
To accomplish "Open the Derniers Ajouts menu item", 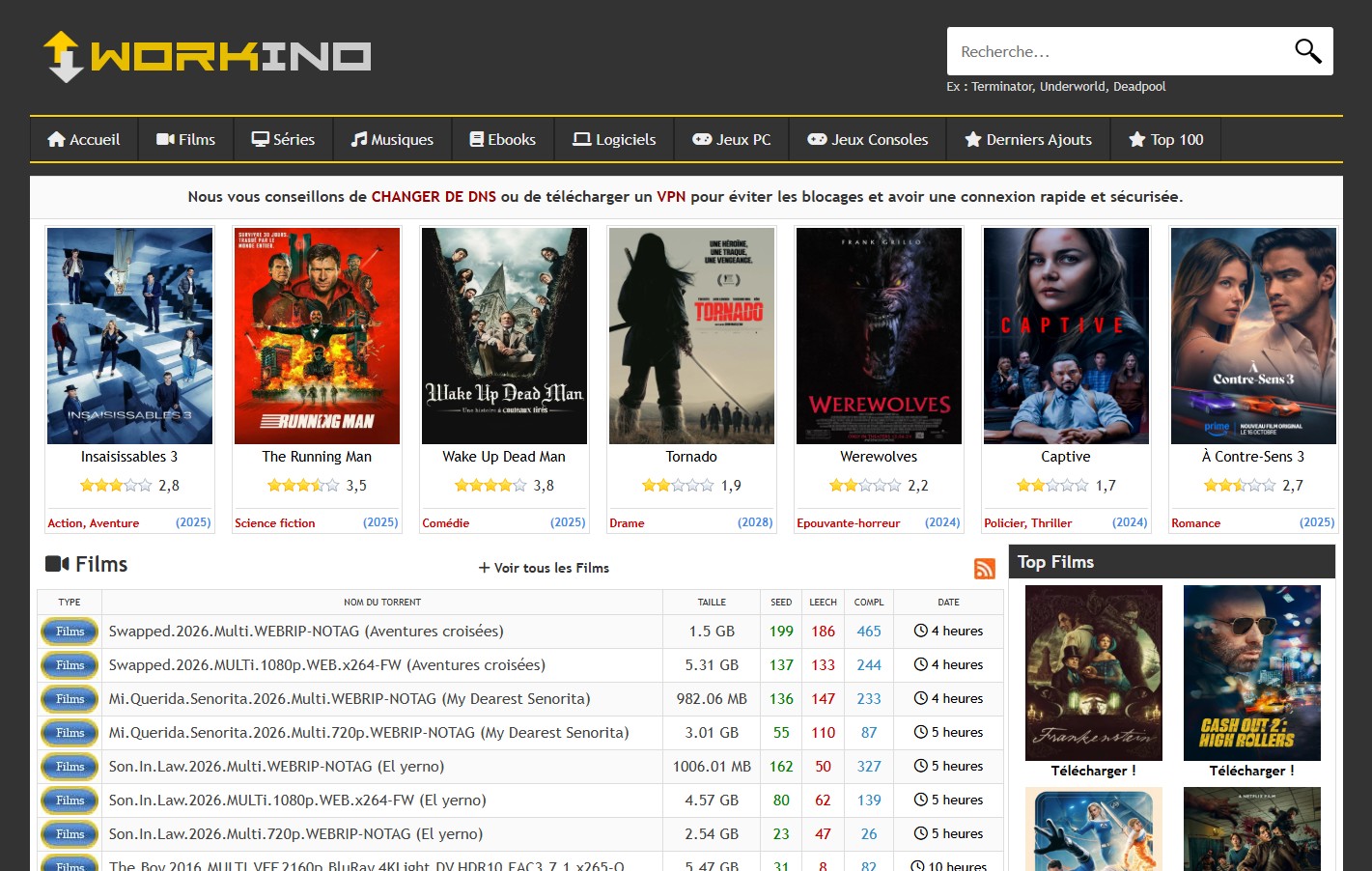I will 1028,139.
